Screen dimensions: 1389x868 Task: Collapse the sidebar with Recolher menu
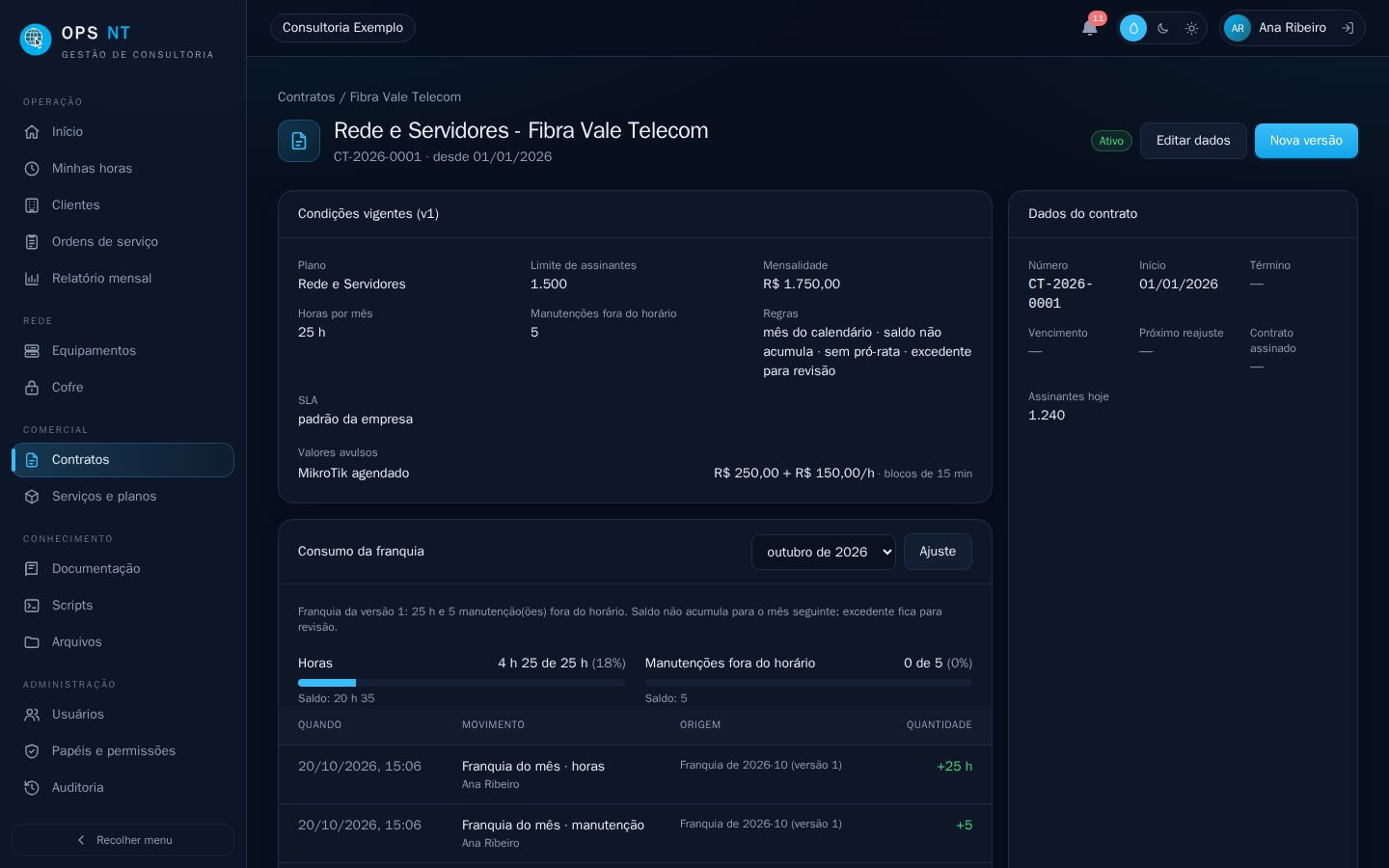pos(123,840)
